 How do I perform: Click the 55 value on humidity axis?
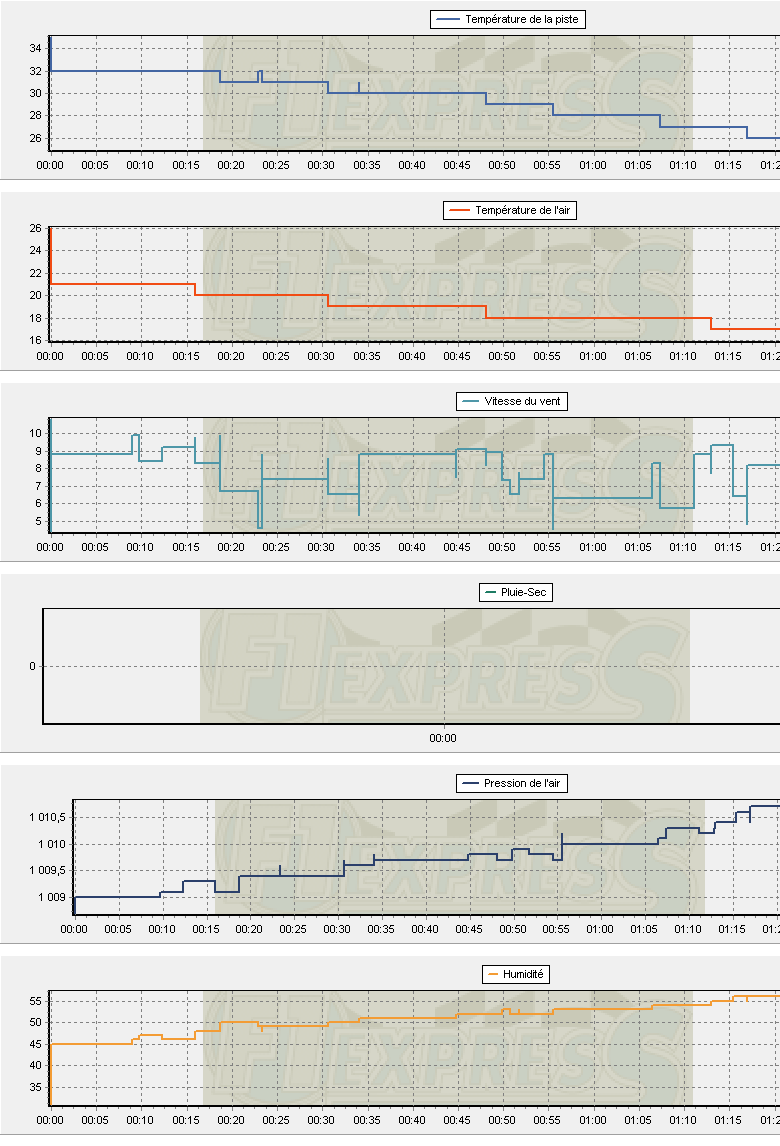click(x=35, y=1001)
